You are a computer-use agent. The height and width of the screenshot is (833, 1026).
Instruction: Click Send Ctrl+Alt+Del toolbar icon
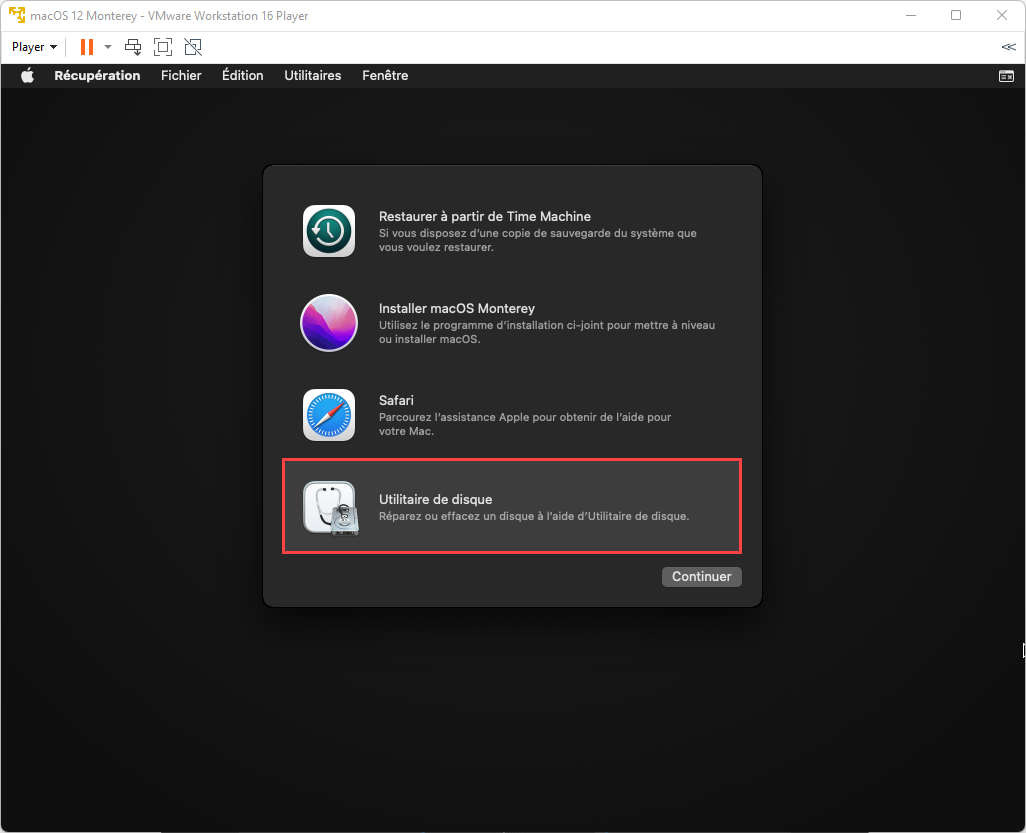coord(133,47)
